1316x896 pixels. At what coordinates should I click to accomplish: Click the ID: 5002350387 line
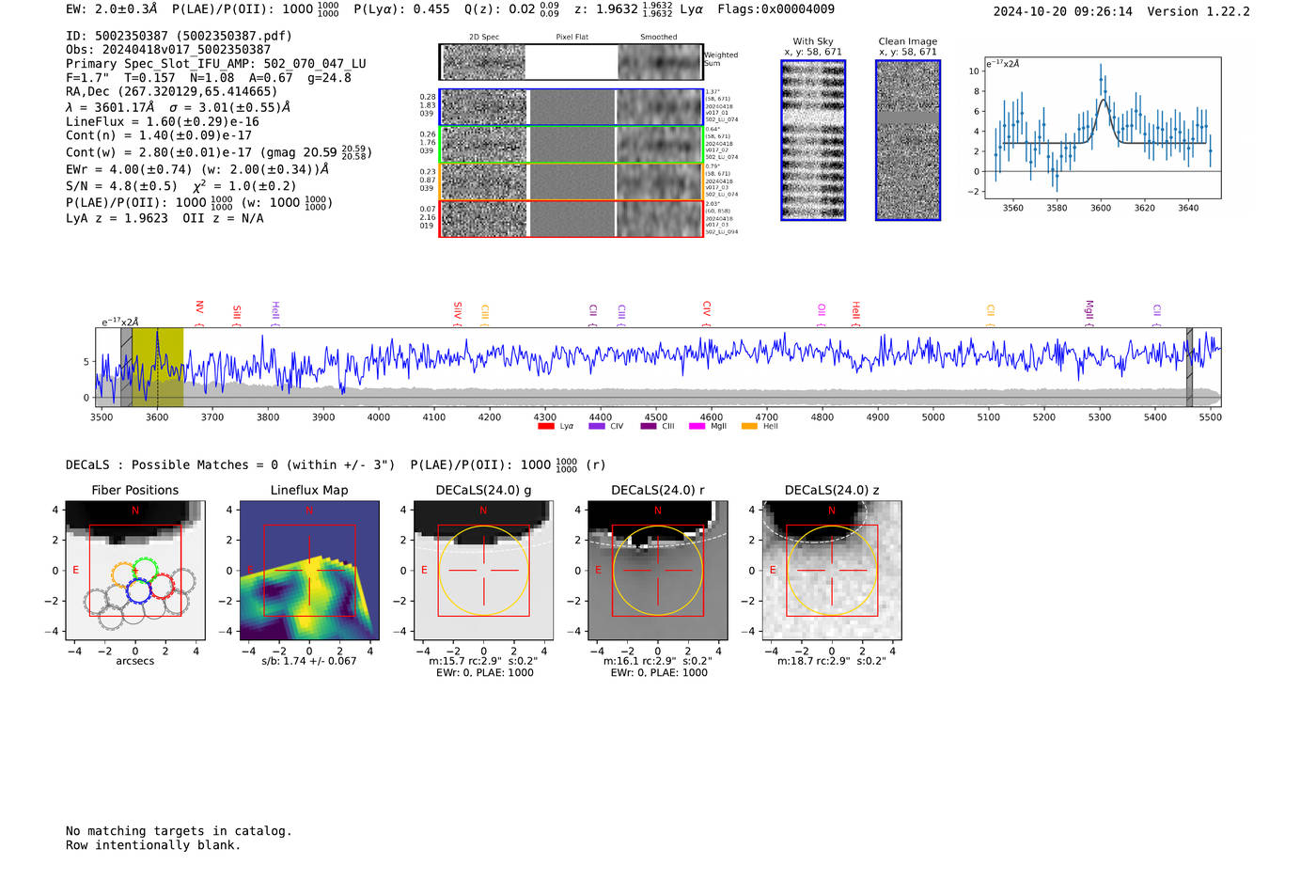(x=179, y=36)
